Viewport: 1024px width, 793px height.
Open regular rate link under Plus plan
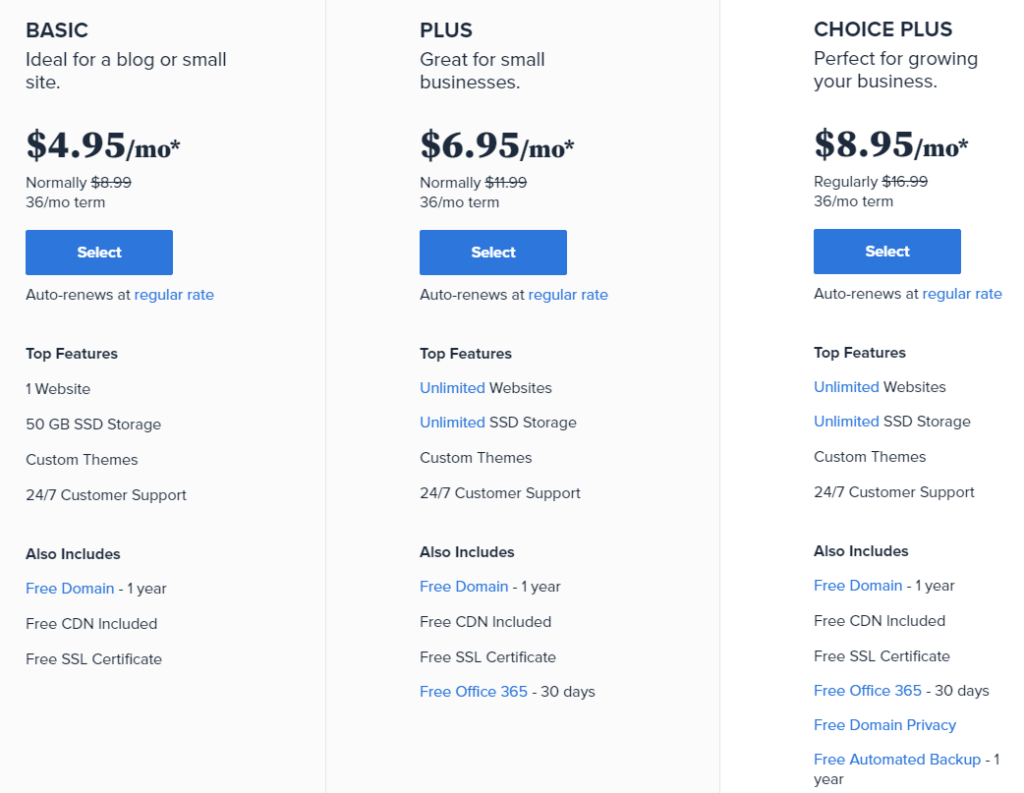point(568,295)
